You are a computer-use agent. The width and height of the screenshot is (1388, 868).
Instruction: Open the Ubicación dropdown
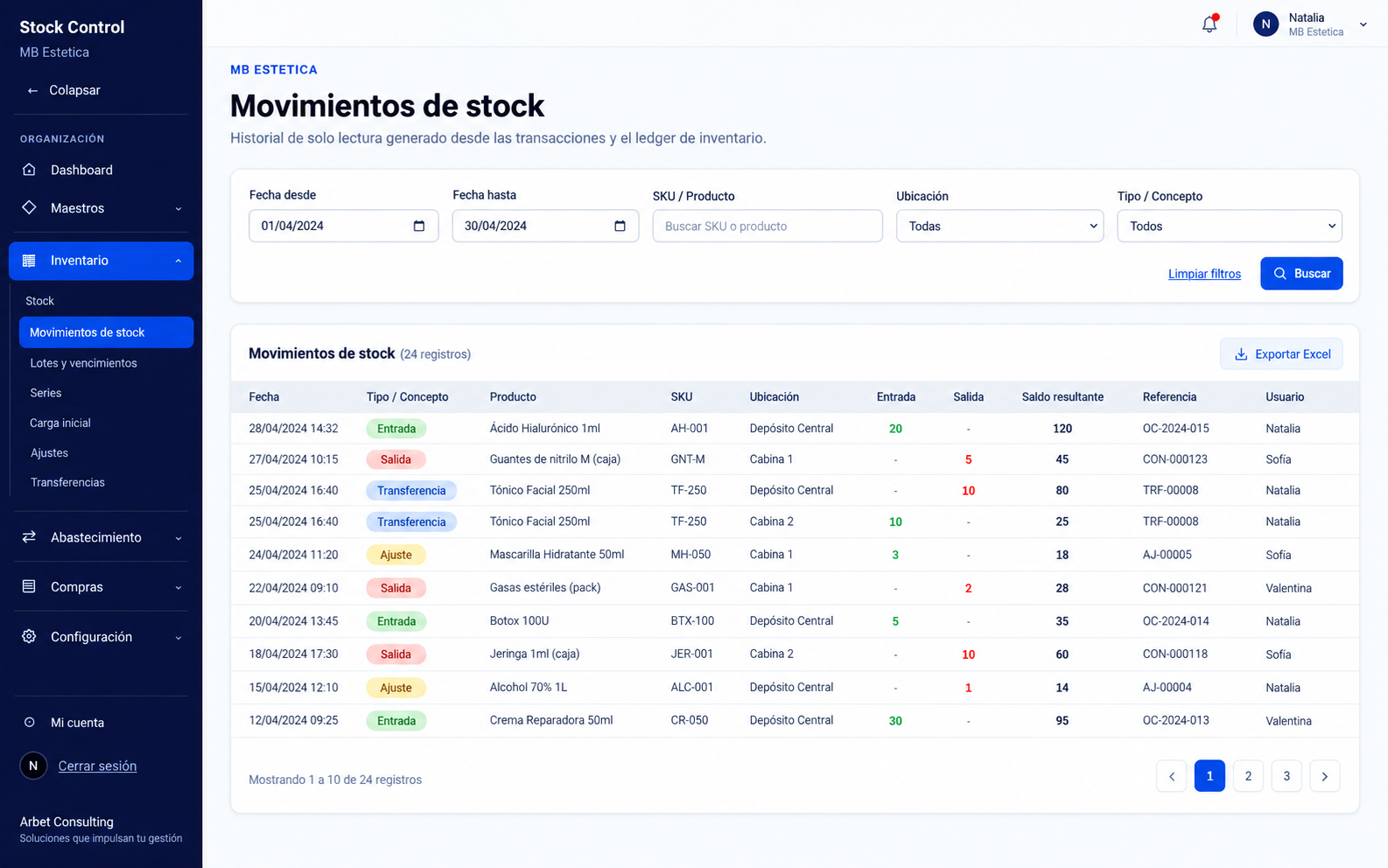tap(999, 226)
